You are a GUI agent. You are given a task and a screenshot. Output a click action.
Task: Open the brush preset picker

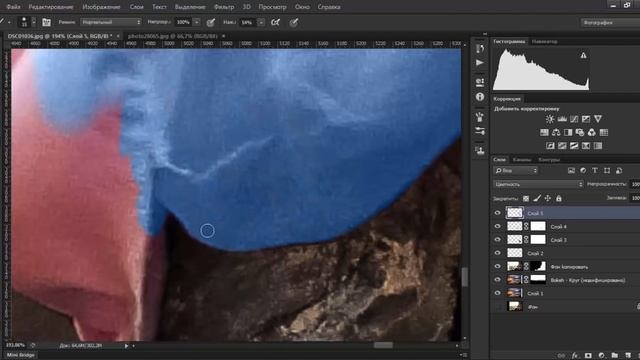pyautogui.click(x=28, y=22)
